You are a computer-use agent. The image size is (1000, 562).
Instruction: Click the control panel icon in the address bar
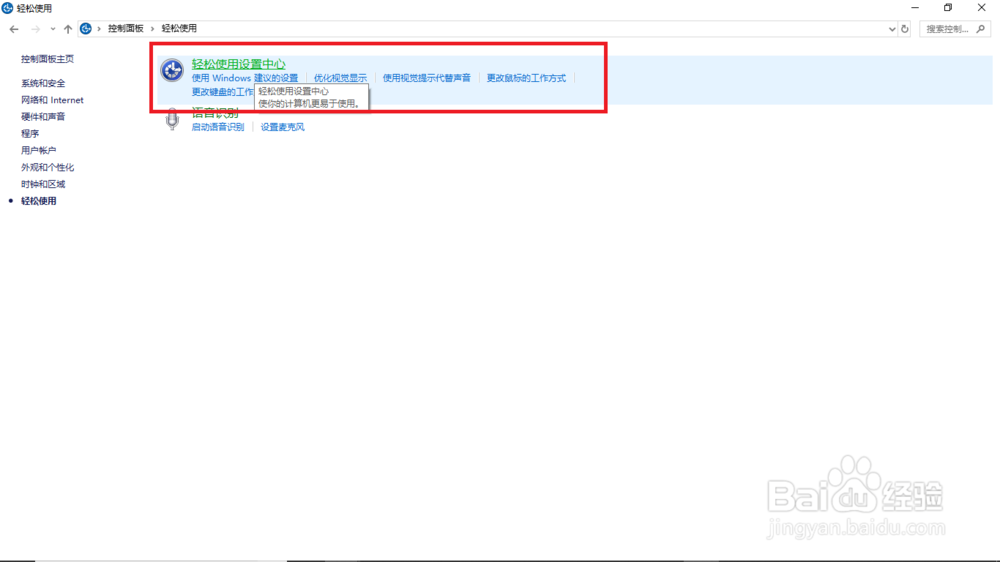coord(85,29)
